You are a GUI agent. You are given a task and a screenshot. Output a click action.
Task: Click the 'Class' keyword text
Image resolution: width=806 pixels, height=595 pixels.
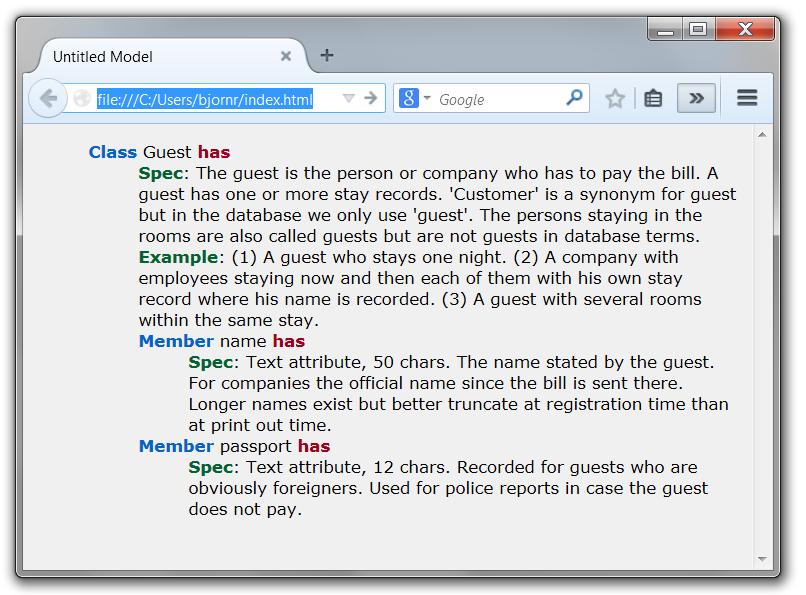pyautogui.click(x=113, y=152)
